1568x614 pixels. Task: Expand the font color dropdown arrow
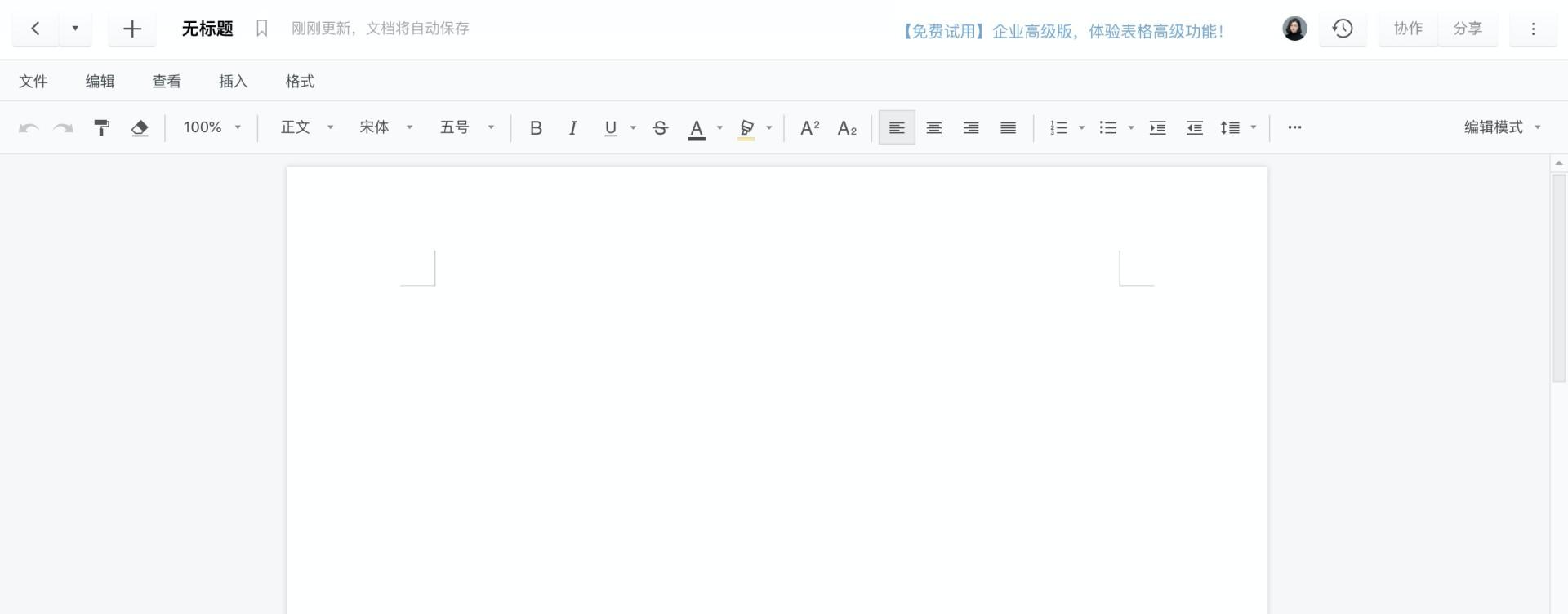click(x=719, y=127)
